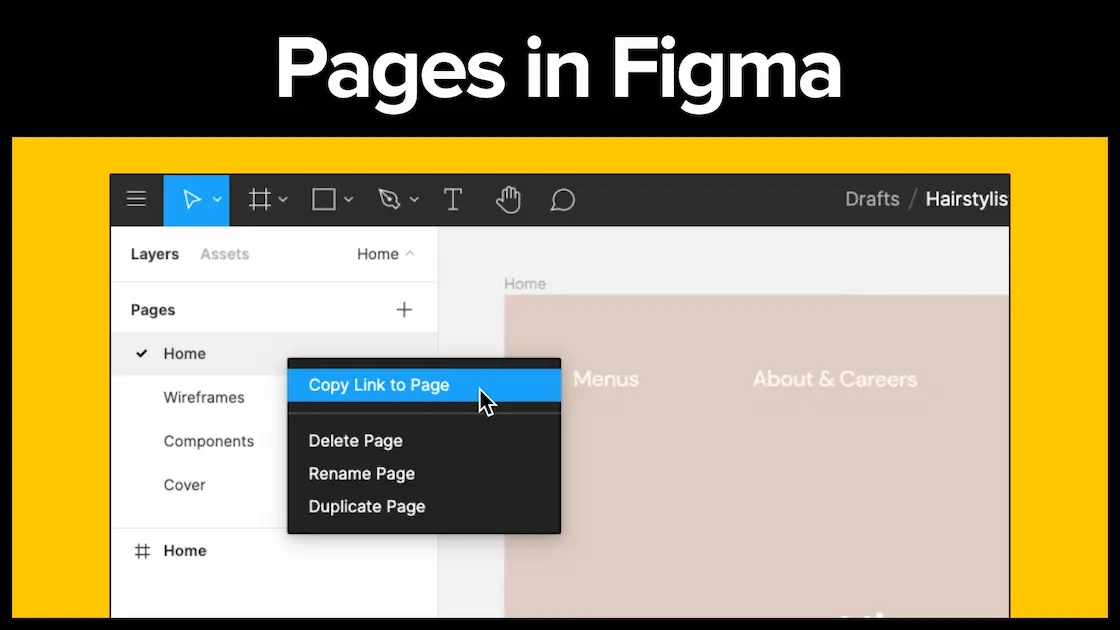Click Copy Link to Page
1120x630 pixels.
[x=378, y=384]
